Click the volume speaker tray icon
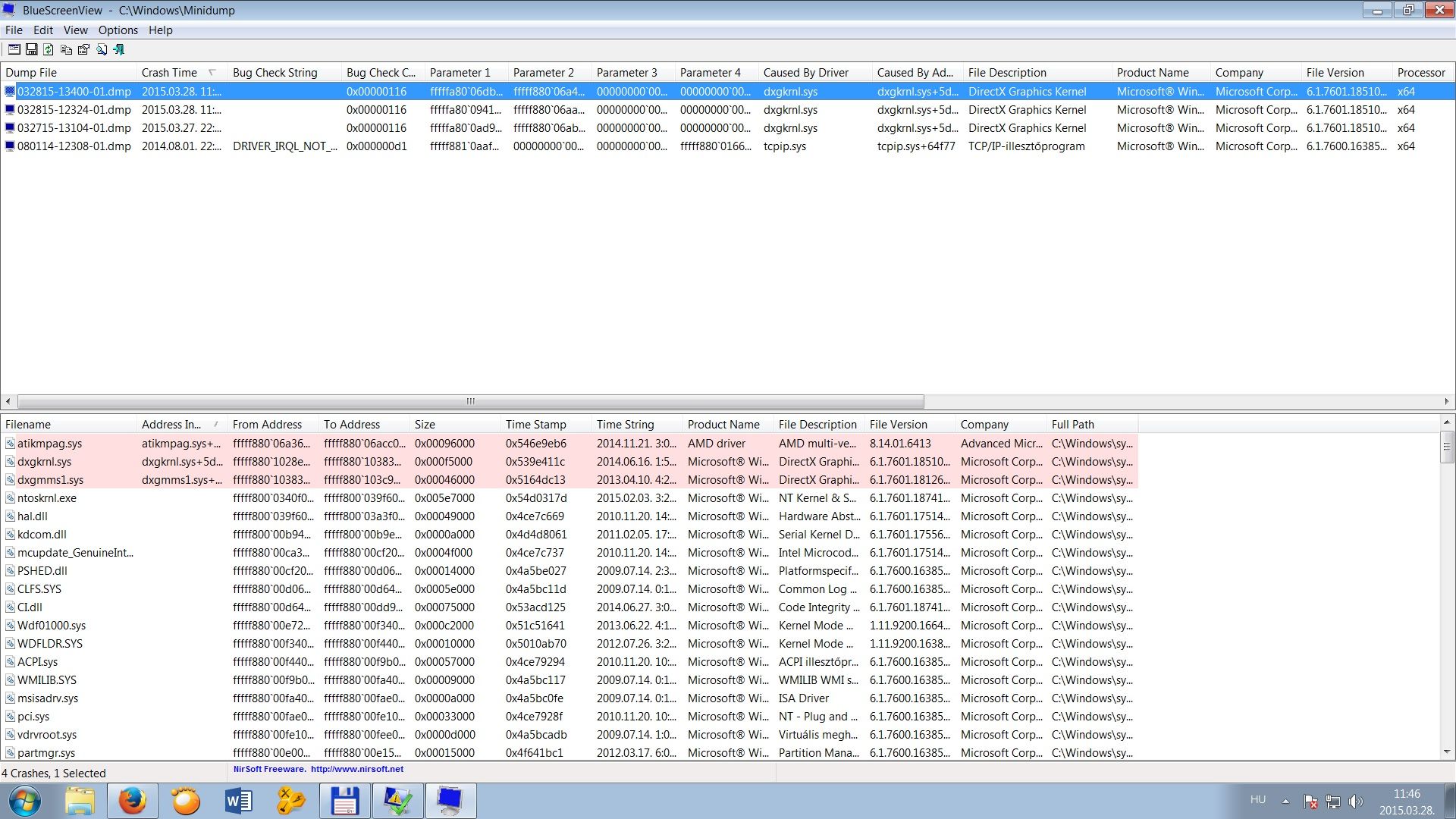The image size is (1456, 819). click(x=1356, y=801)
